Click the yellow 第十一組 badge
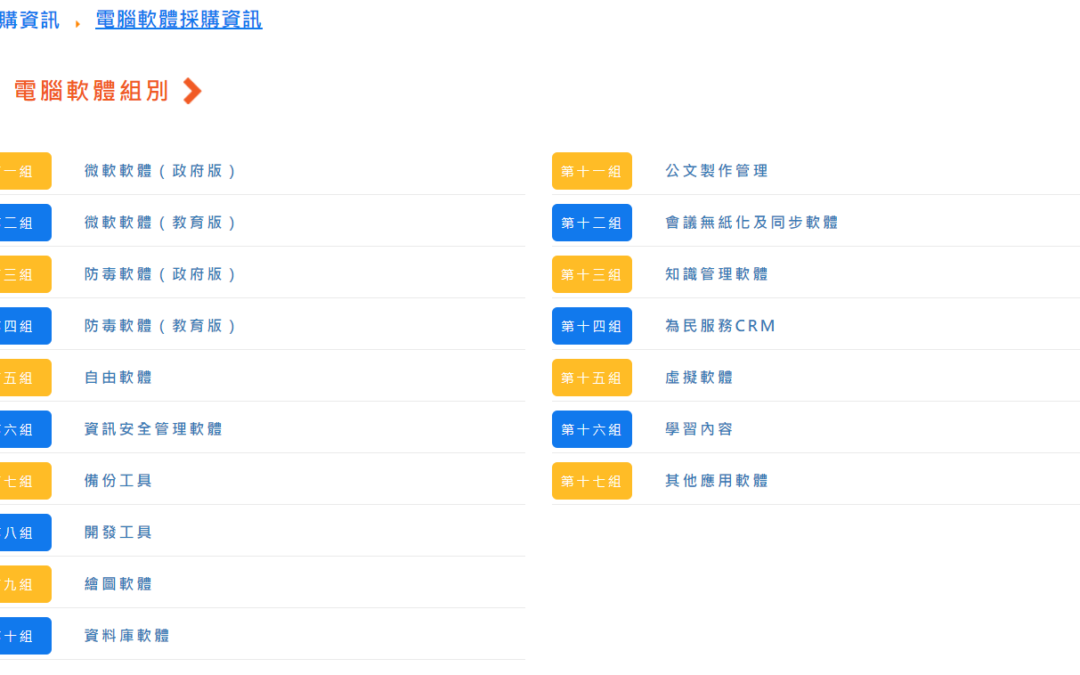1080x675 pixels. click(592, 171)
